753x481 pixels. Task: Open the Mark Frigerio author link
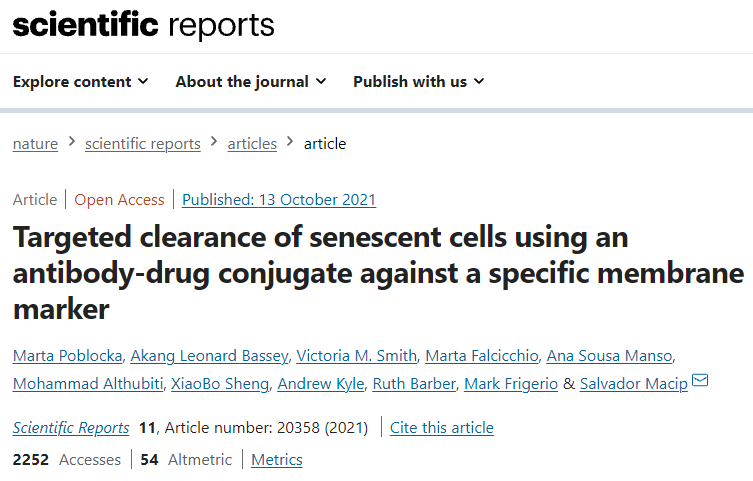(x=511, y=384)
